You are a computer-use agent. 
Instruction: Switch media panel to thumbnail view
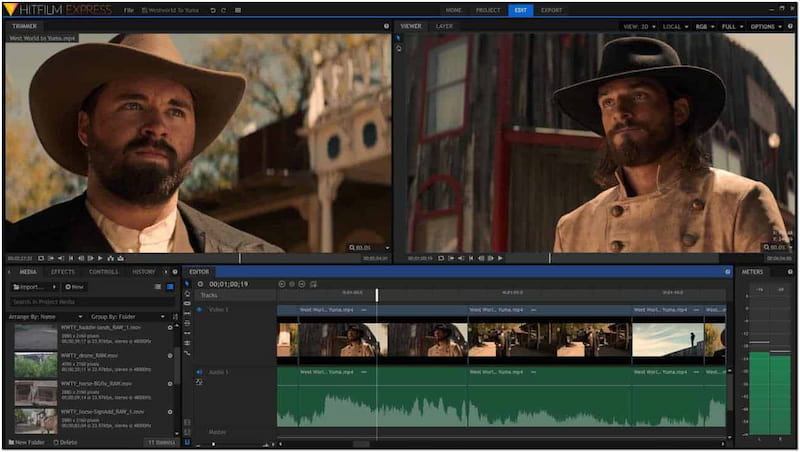point(170,287)
